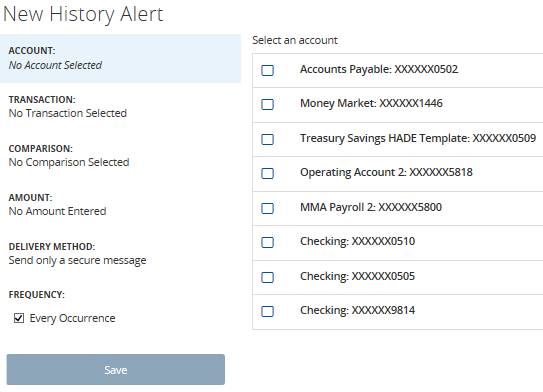
Task: Select the Checking XXXXXX0505 checkbox
Action: tap(267, 277)
